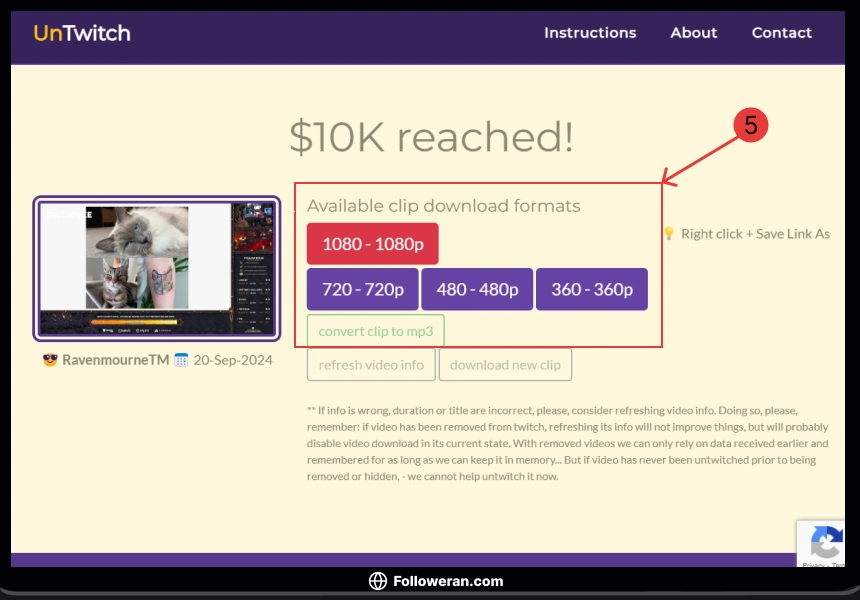Select the RavenmourneTM streamer name
The height and width of the screenshot is (600, 860).
pos(115,360)
